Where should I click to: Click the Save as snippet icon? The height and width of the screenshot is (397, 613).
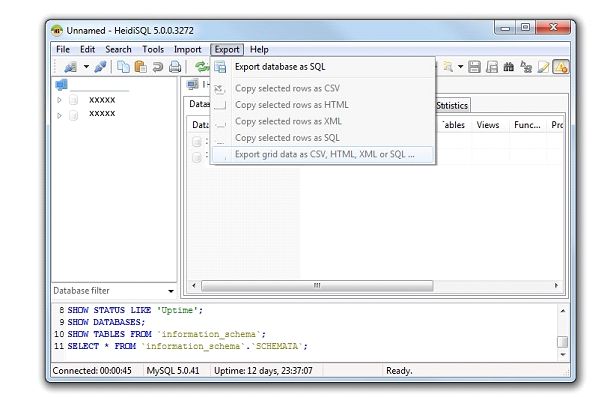click(491, 67)
